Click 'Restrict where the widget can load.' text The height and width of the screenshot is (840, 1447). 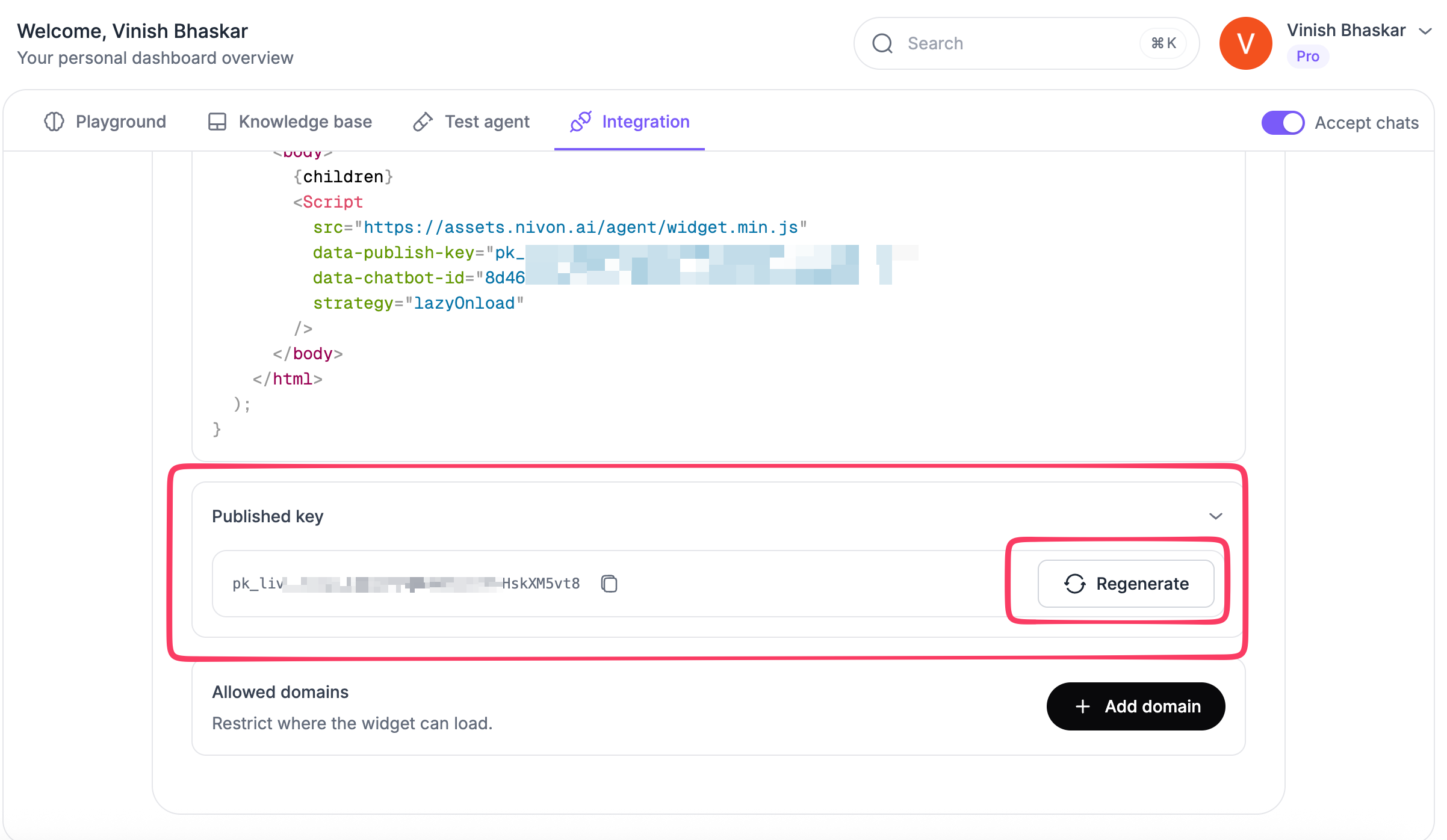(352, 723)
